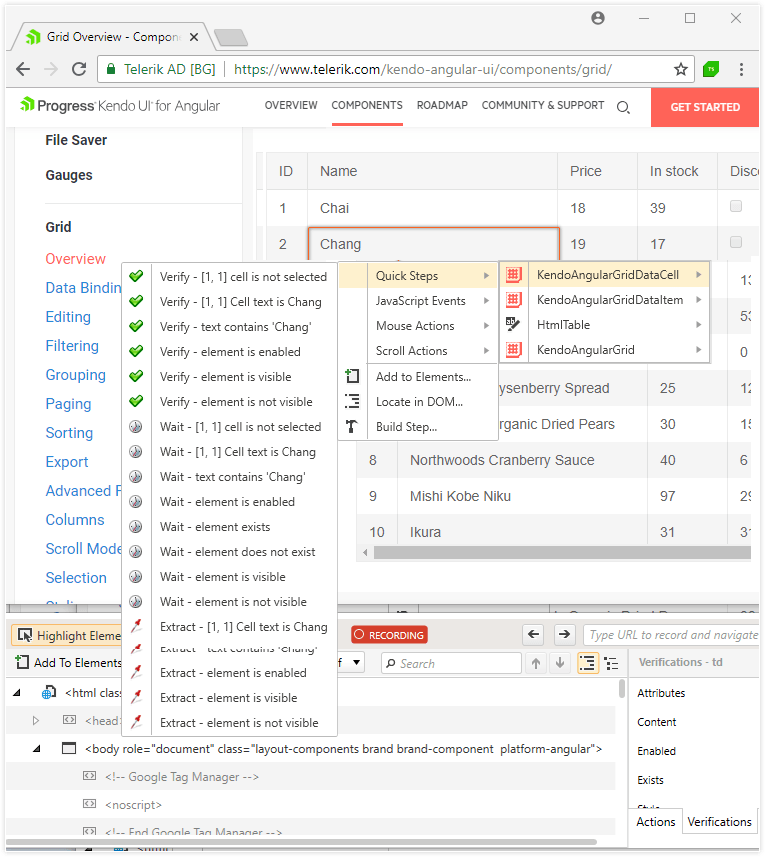Viewport: 765px width, 857px height.
Task: Click the HtmlTable icon
Action: [514, 325]
